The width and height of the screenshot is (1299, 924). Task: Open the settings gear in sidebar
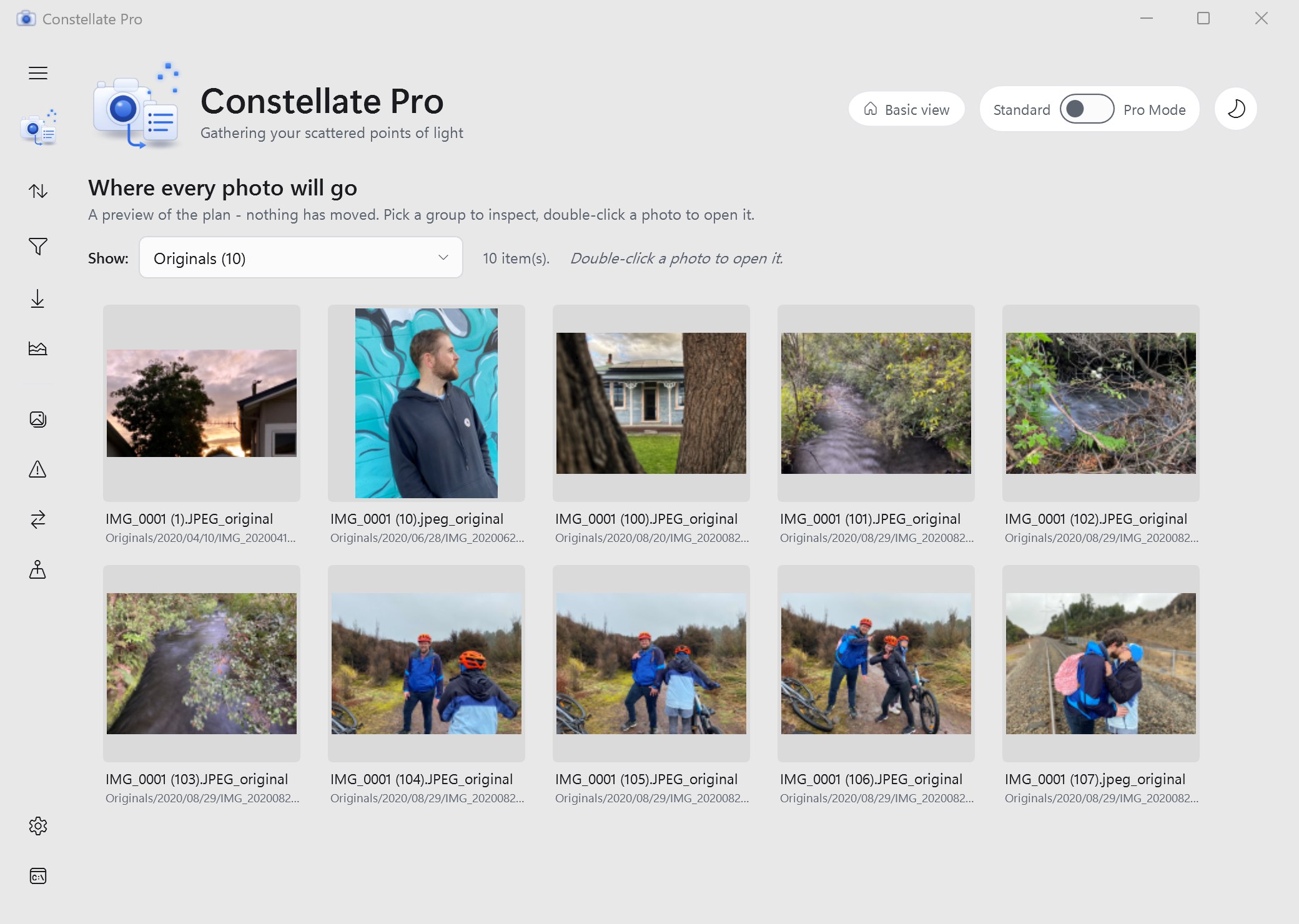click(x=38, y=826)
